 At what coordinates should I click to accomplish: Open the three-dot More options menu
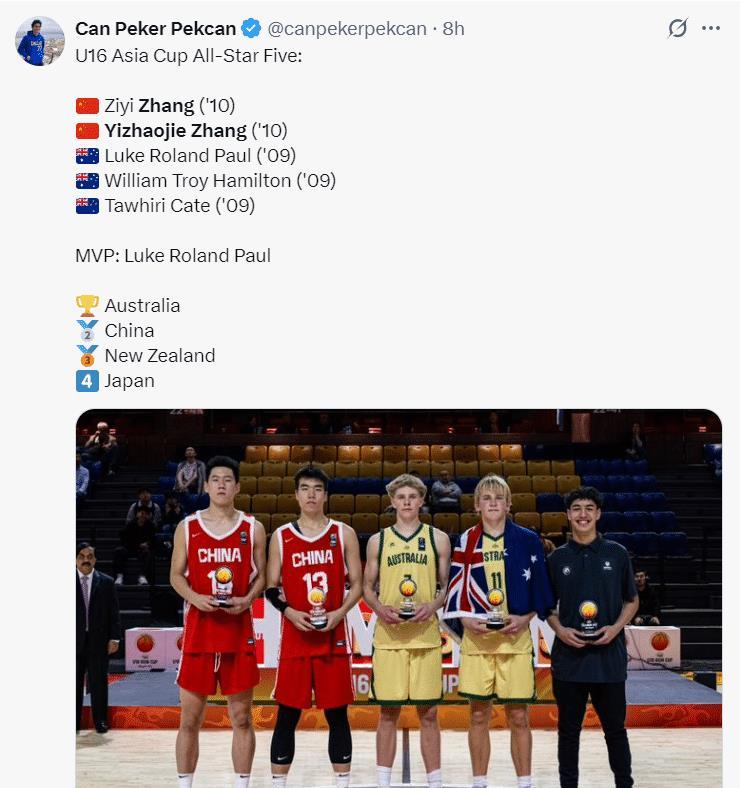pyautogui.click(x=711, y=29)
